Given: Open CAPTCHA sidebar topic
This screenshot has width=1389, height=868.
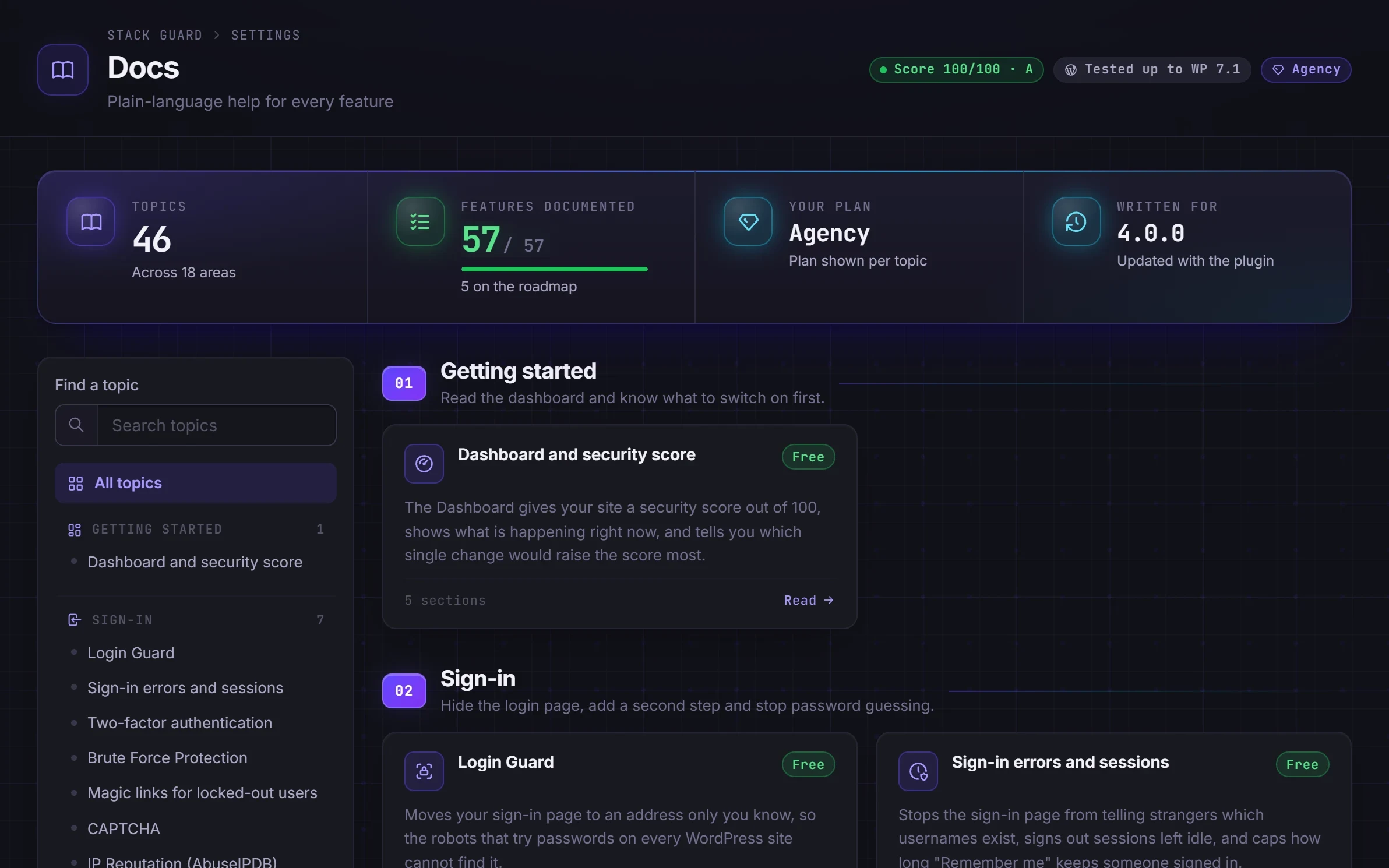Looking at the screenshot, I should tap(124, 828).
